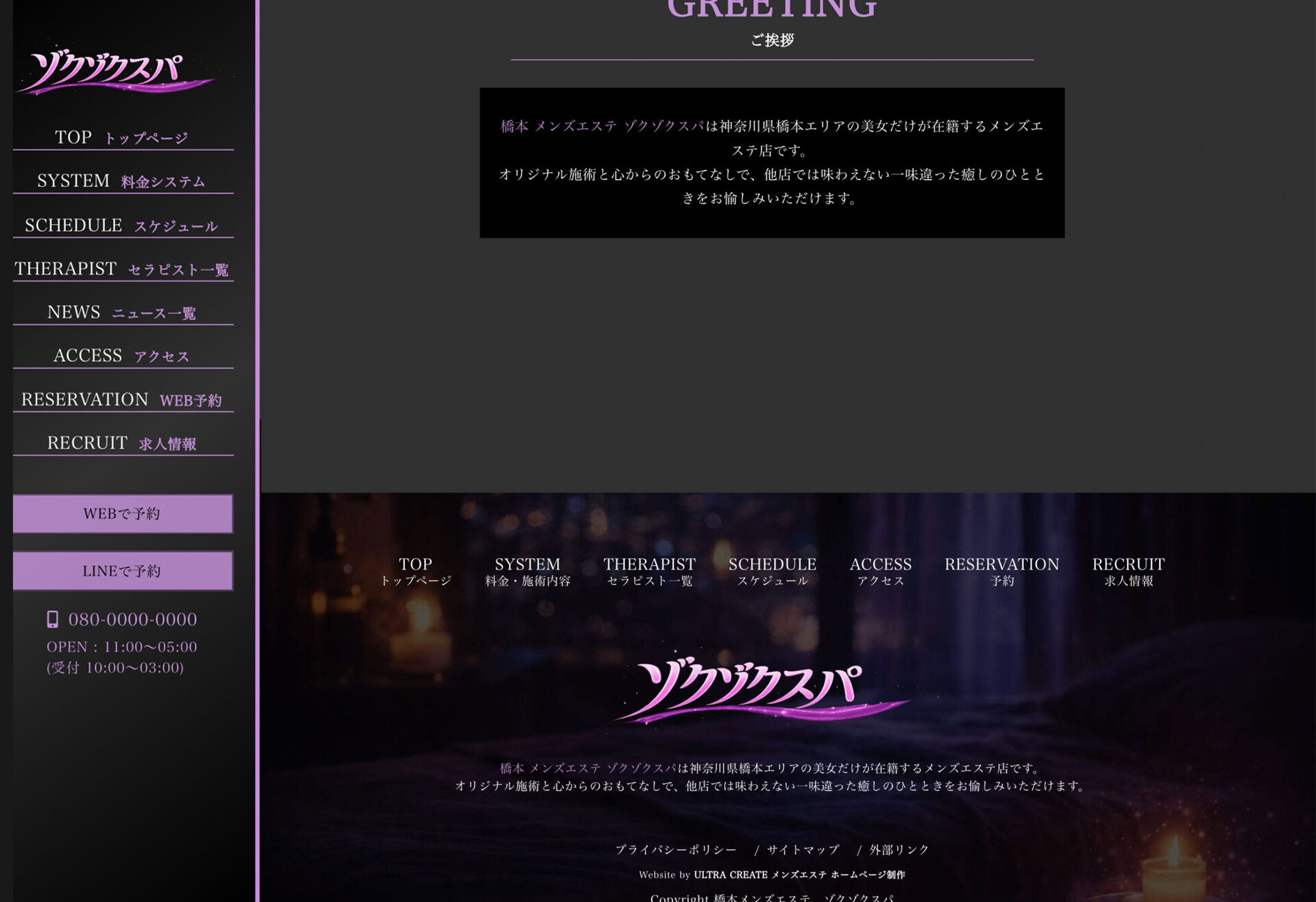
Task: Click the WEBで予約 button
Action: tap(123, 513)
